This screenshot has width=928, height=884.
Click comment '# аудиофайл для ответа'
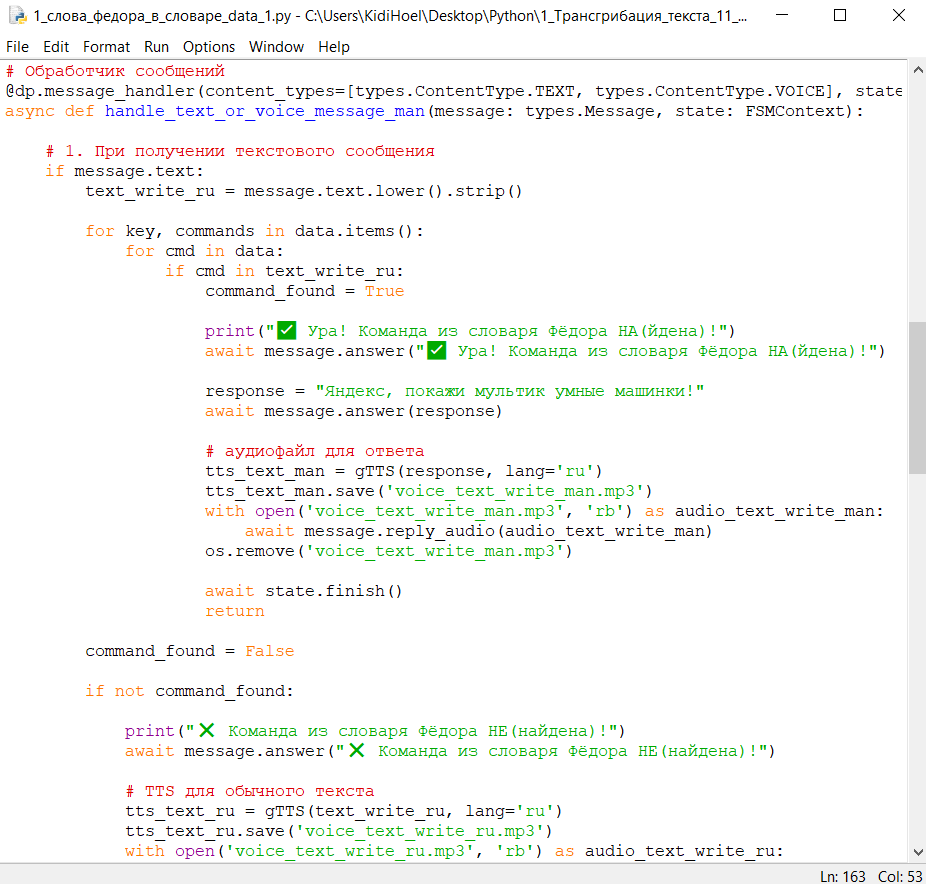(x=314, y=451)
